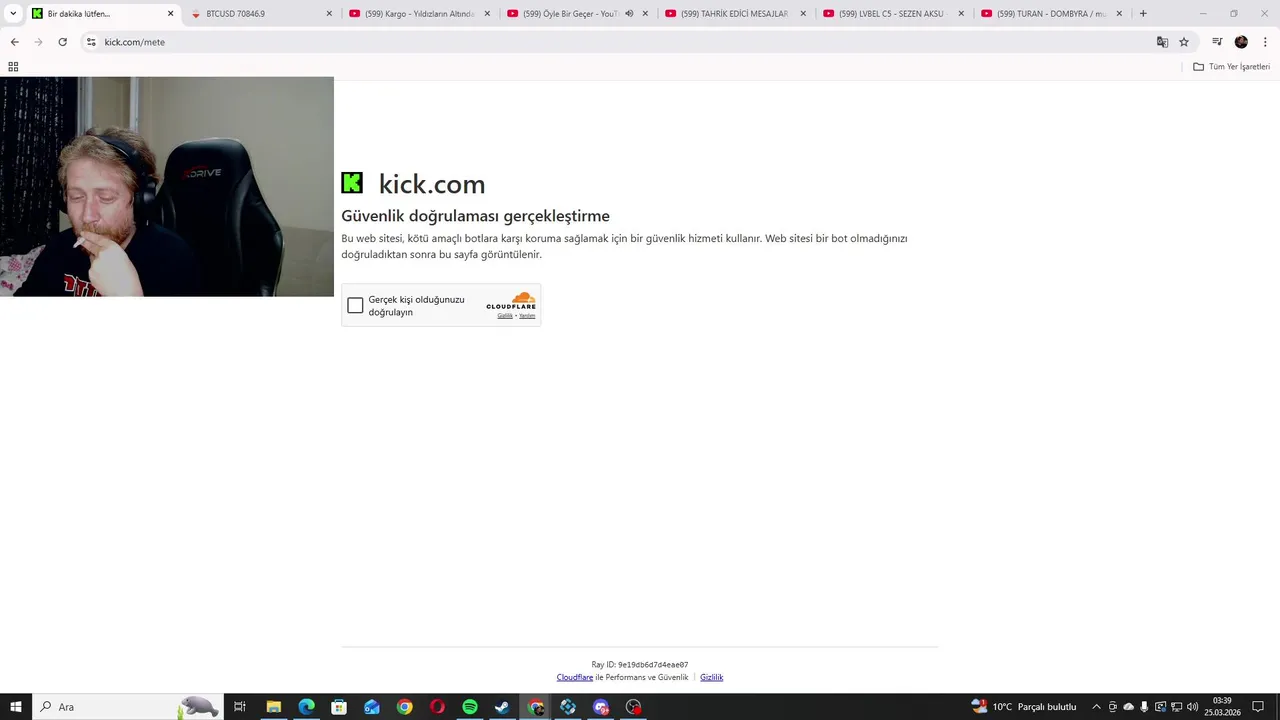Switch to the 'Kargo - Yıldızların Altında' tab

point(420,14)
